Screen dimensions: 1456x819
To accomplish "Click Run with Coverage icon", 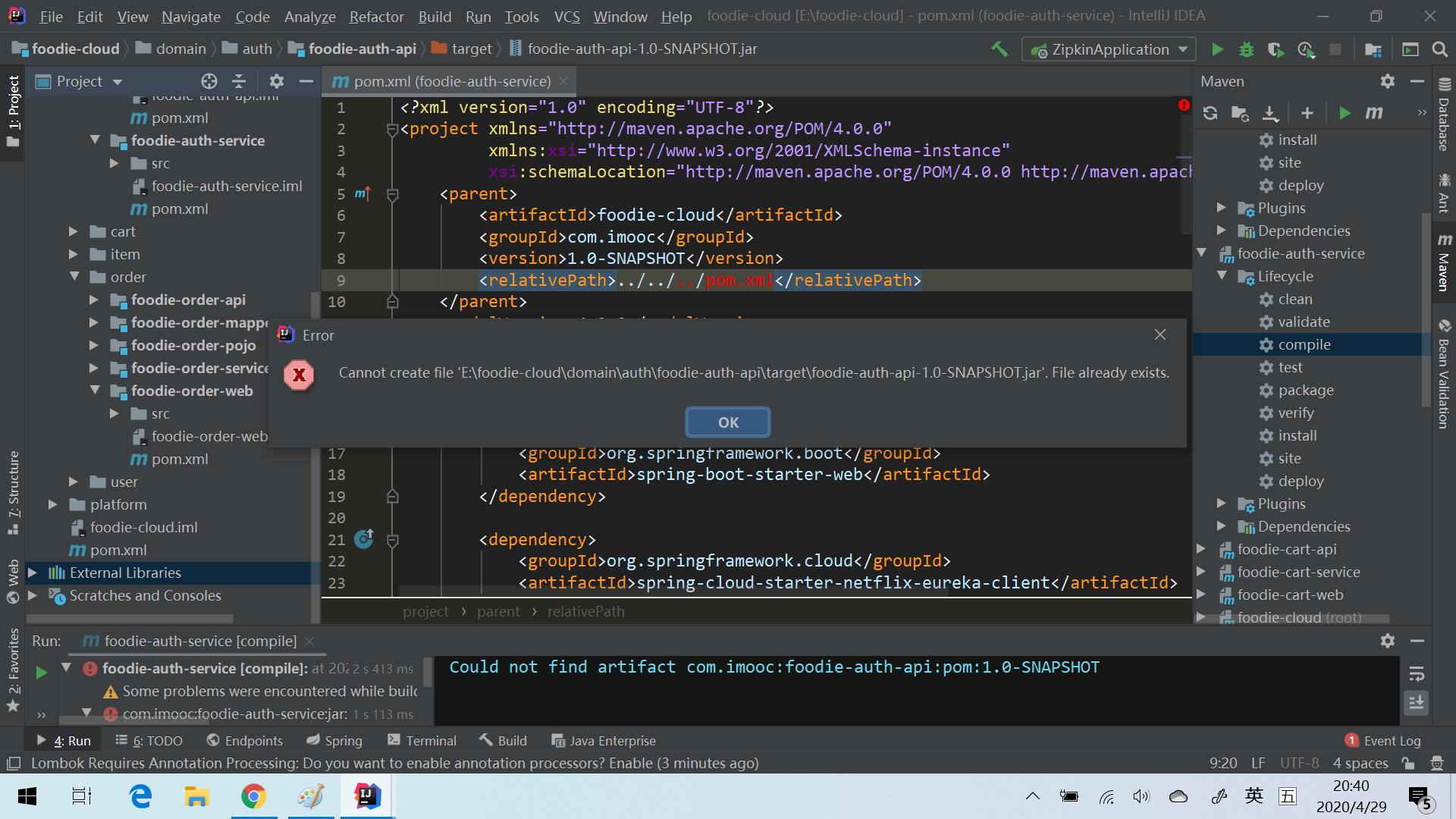I will click(1276, 49).
